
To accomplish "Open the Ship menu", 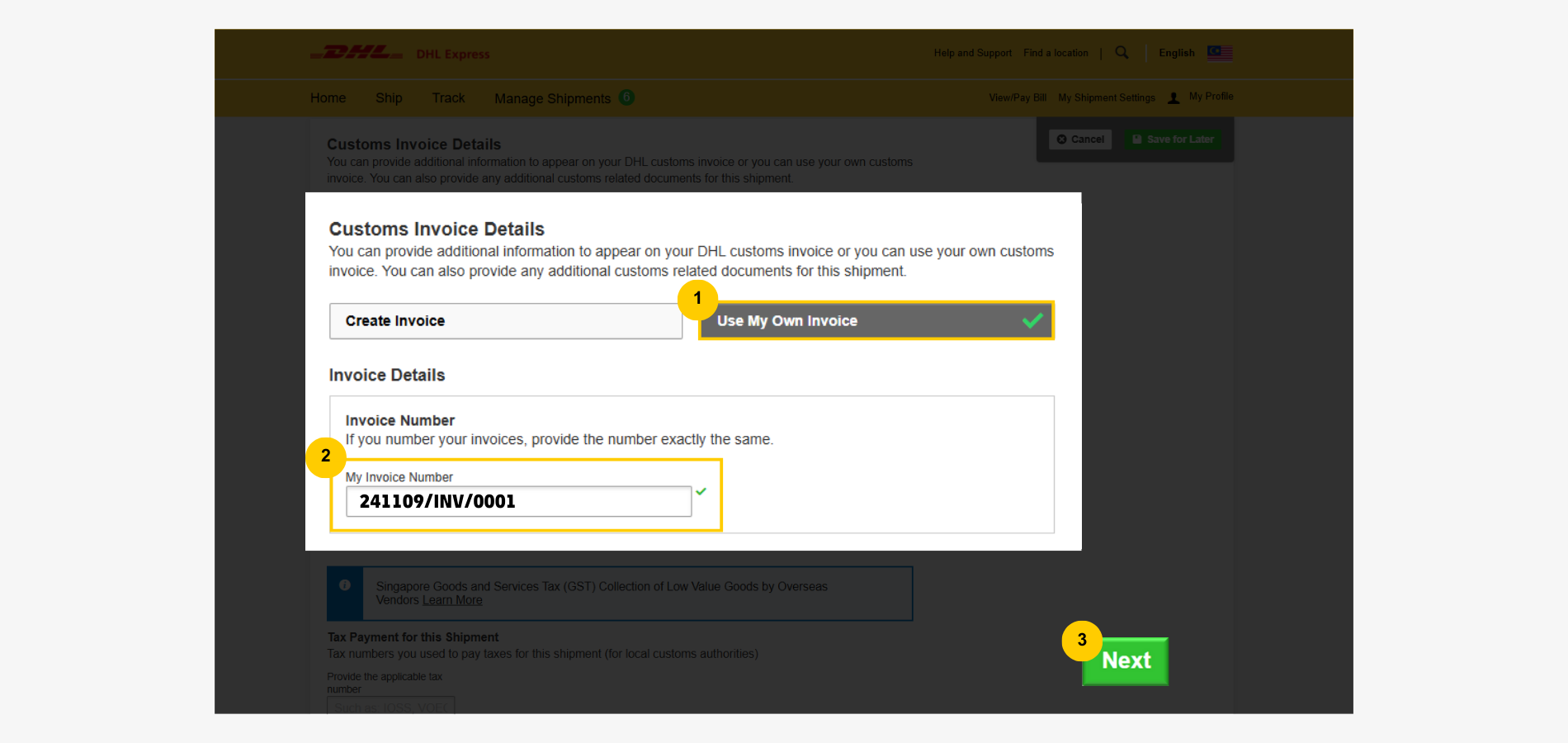I will click(389, 97).
